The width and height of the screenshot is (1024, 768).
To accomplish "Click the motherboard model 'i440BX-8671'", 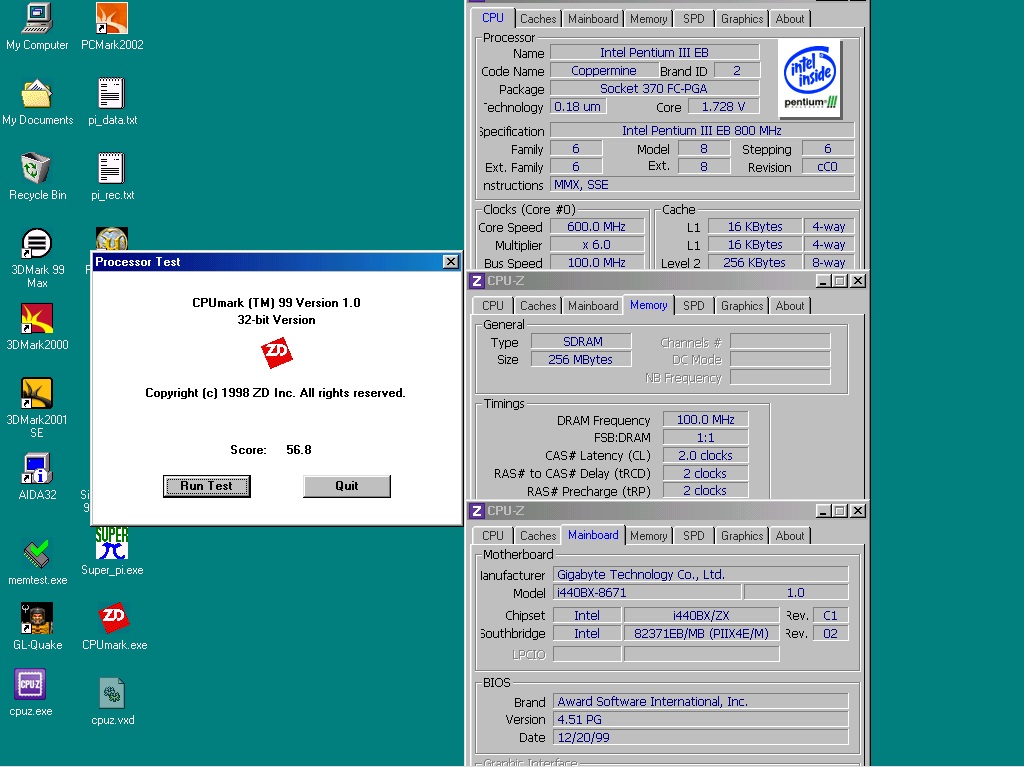I will [x=647, y=592].
